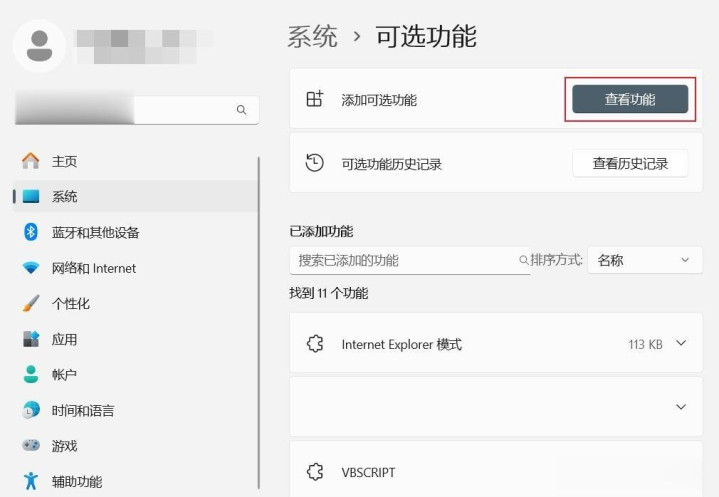
Task: Click the user profile avatar icon
Action: pyautogui.click(x=39, y=46)
